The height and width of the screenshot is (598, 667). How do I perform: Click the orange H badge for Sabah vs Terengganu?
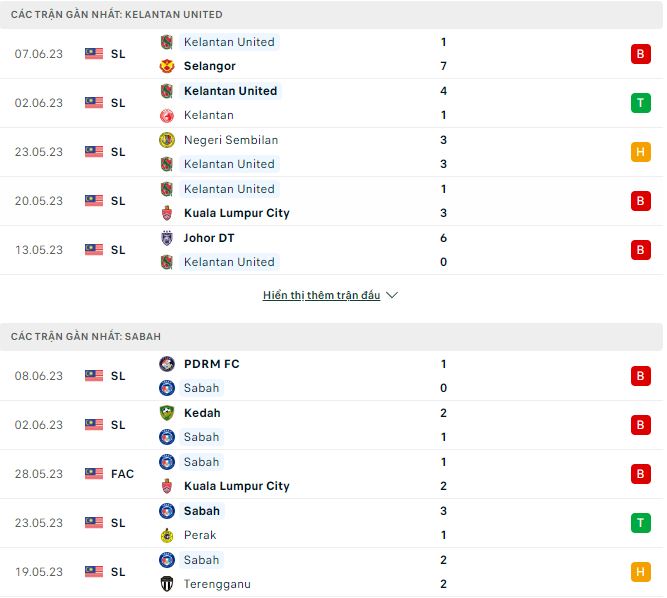[x=640, y=572]
